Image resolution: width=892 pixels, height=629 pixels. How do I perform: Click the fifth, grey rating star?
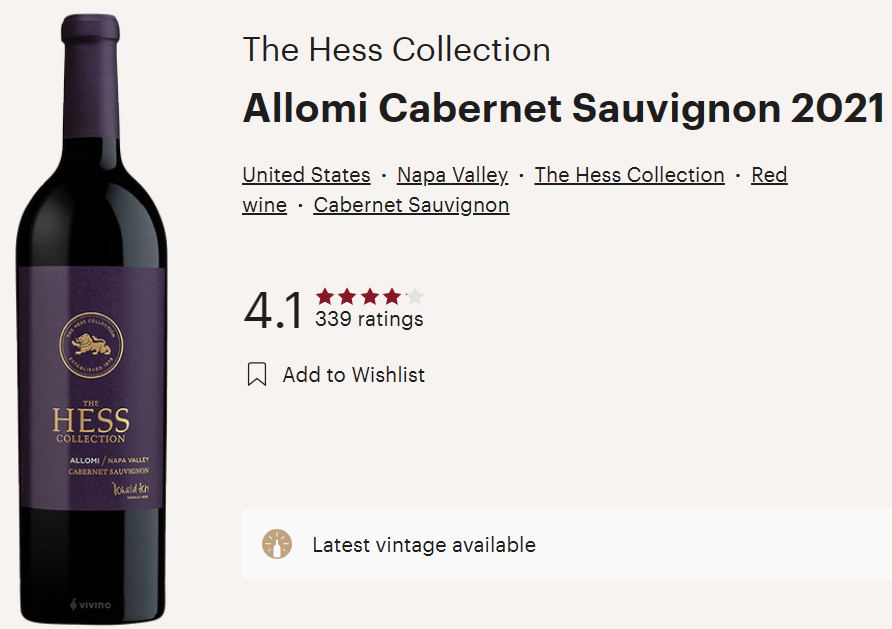tap(414, 296)
